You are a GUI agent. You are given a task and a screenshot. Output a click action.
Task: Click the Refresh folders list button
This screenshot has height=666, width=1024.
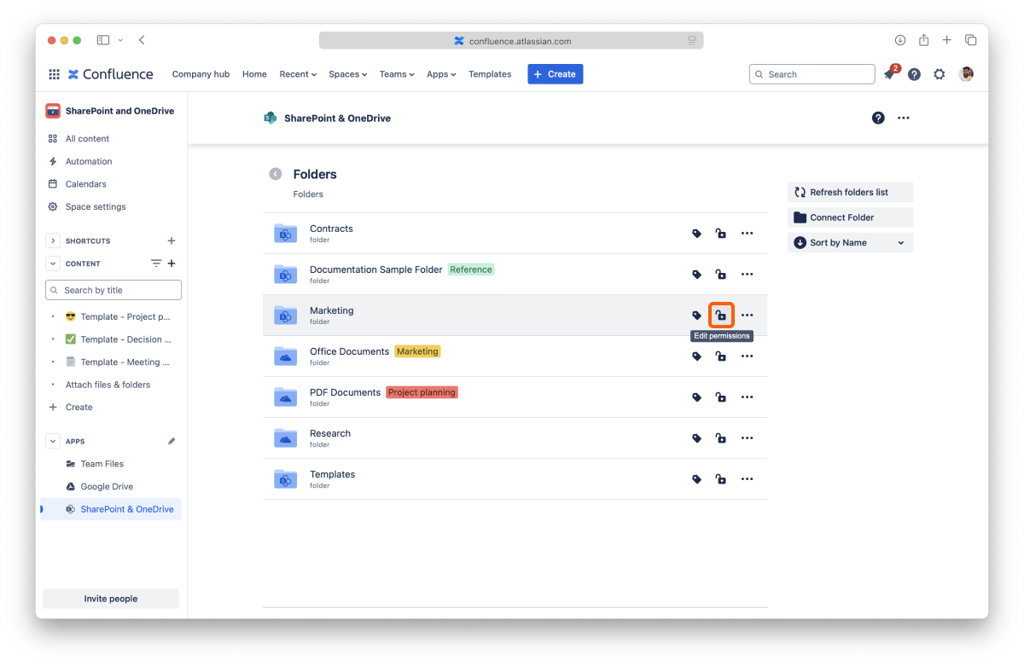click(850, 192)
